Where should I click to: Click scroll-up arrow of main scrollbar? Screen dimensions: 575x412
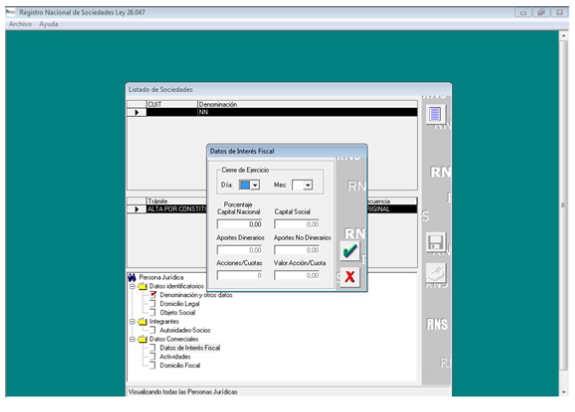pyautogui.click(x=563, y=36)
